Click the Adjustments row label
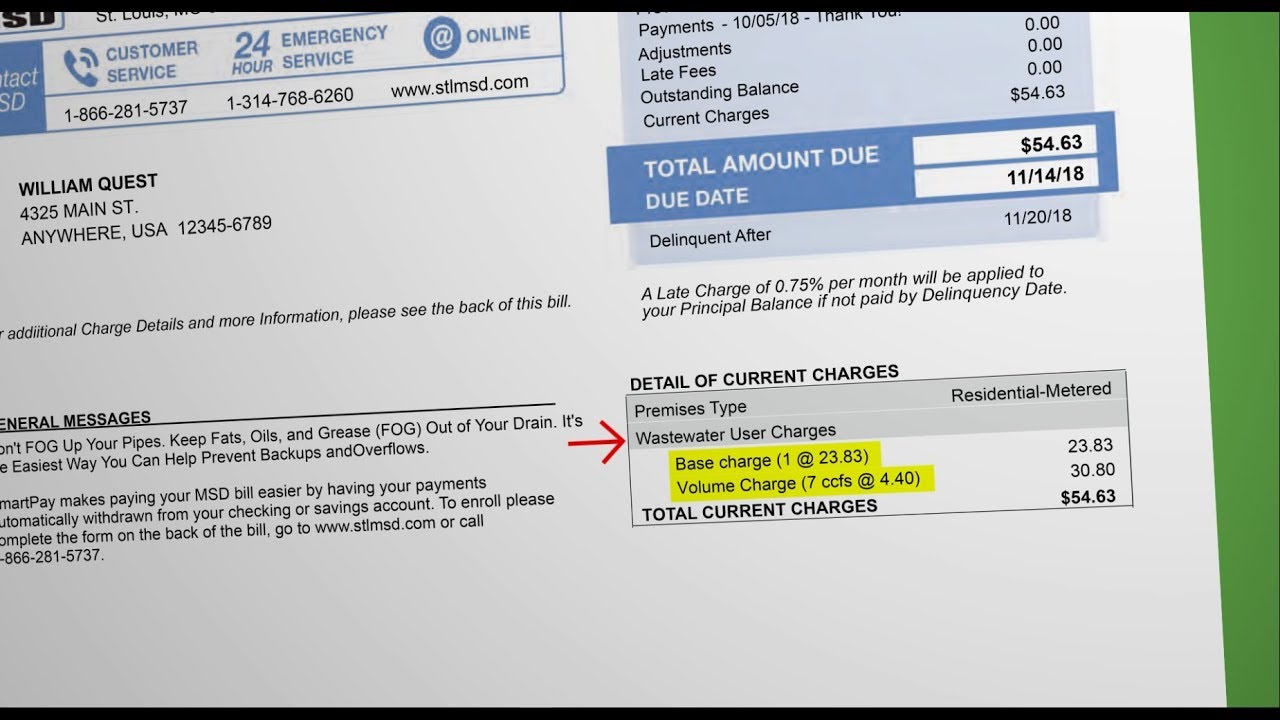Viewport: 1280px width, 720px height. click(x=685, y=50)
